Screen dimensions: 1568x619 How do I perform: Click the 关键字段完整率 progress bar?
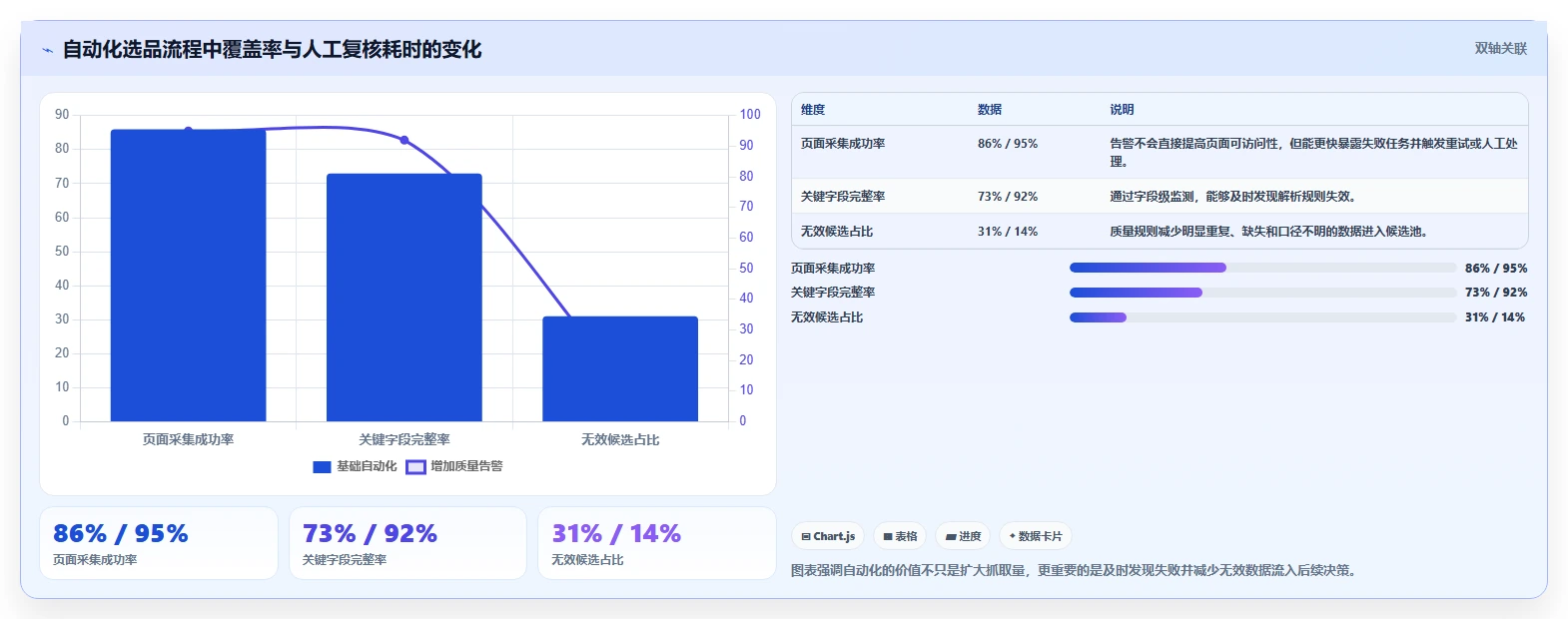[x=1262, y=293]
